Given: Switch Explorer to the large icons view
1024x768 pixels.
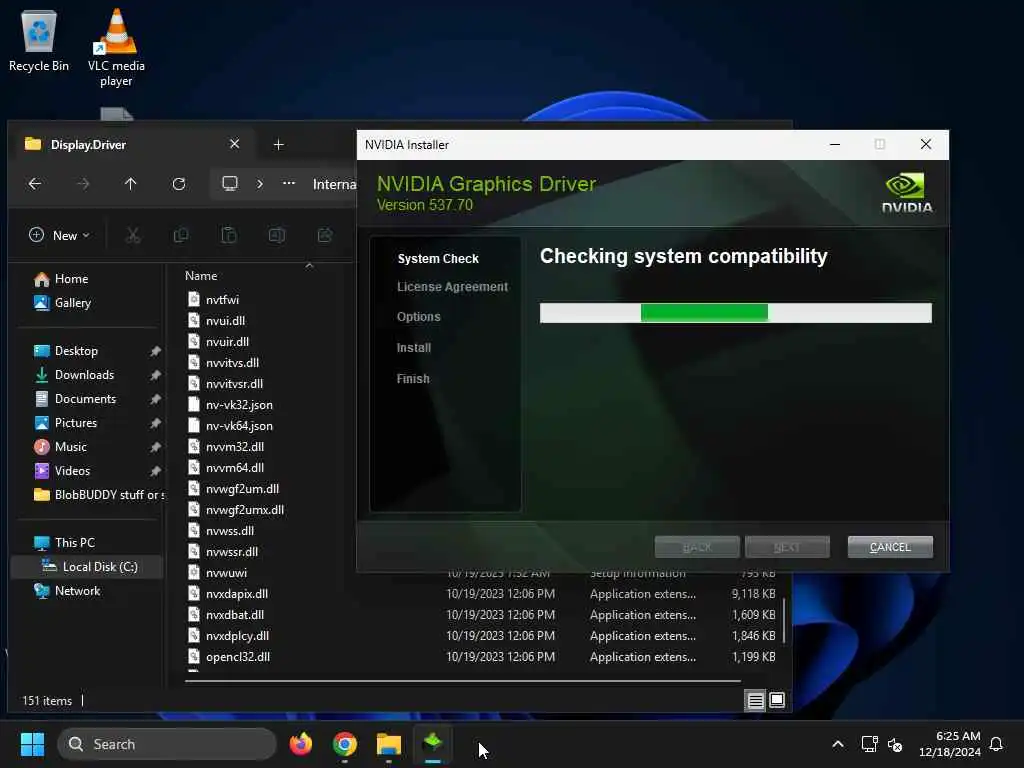Looking at the screenshot, I should coord(776,701).
